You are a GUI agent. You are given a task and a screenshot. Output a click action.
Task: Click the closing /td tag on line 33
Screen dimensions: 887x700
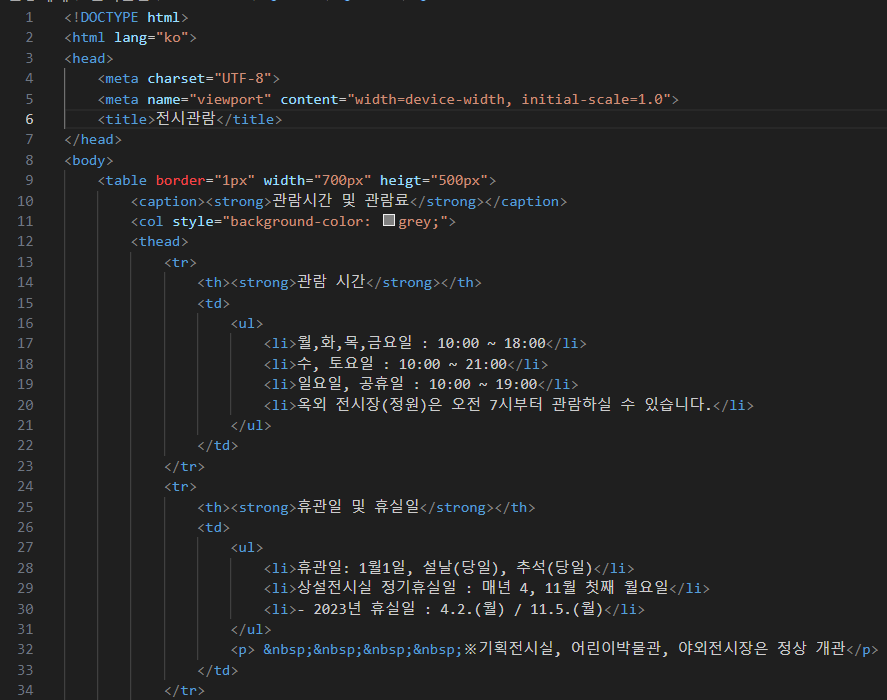(x=218, y=671)
